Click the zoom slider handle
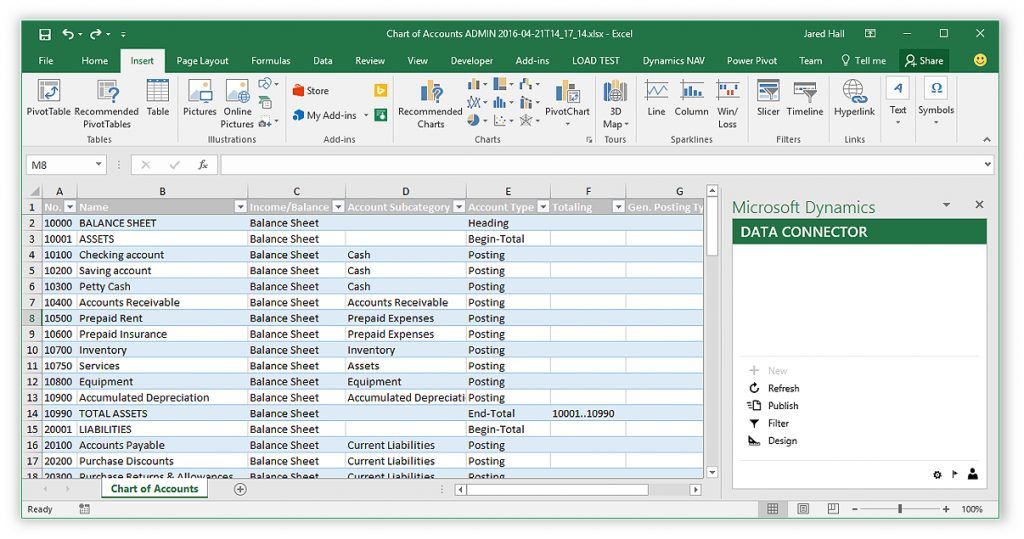The height and width of the screenshot is (539, 1024). pos(900,509)
